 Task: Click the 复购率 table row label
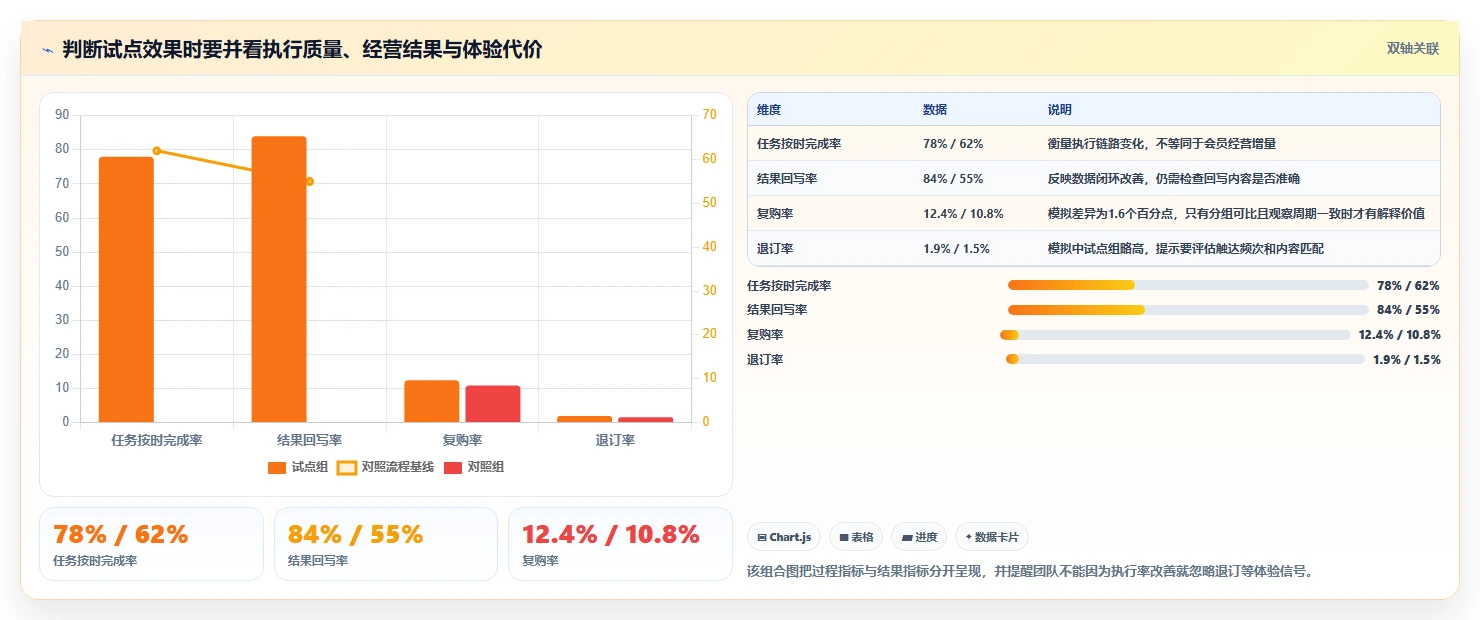pyautogui.click(x=775, y=214)
